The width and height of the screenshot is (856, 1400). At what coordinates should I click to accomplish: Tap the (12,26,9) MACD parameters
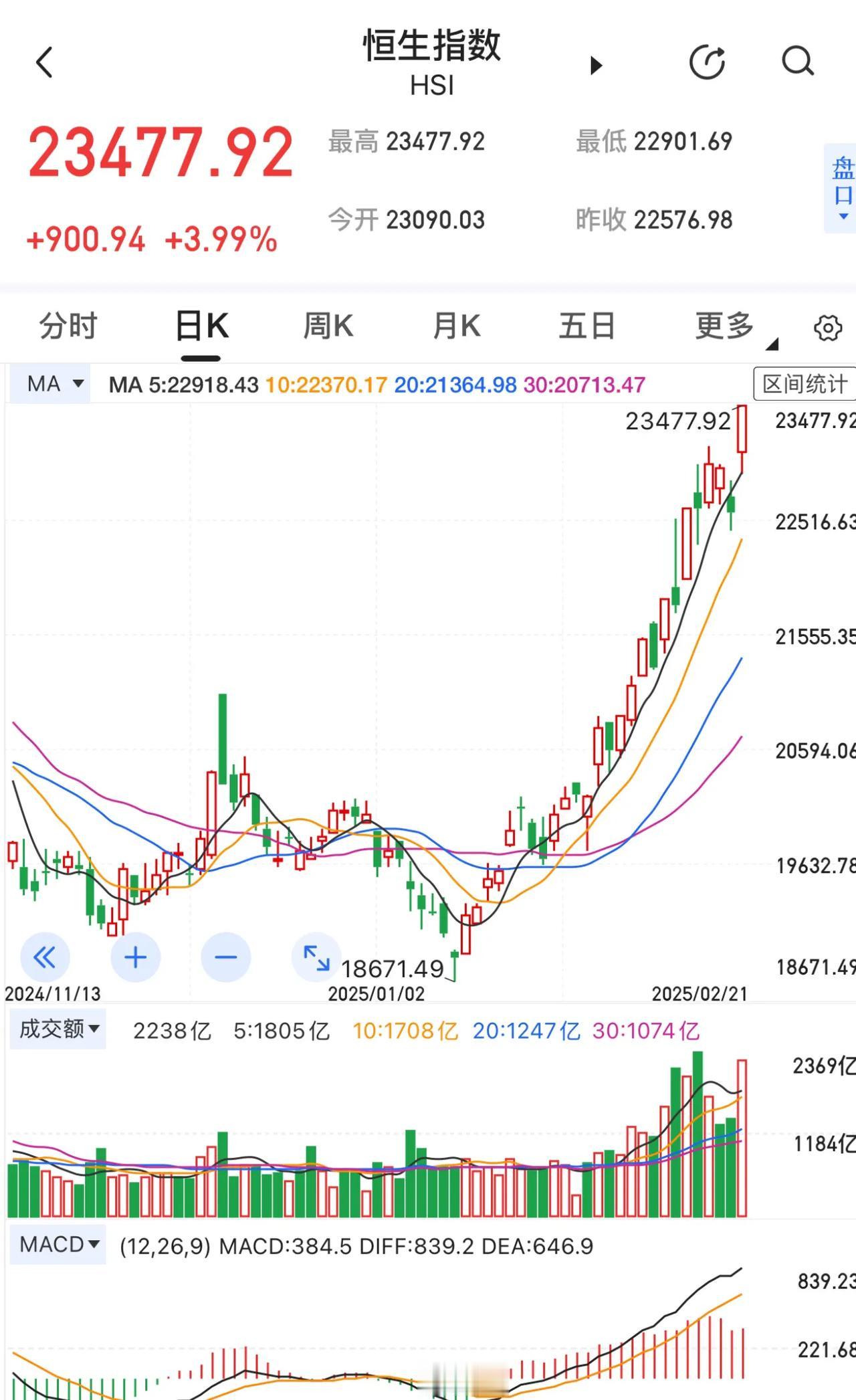(165, 1246)
